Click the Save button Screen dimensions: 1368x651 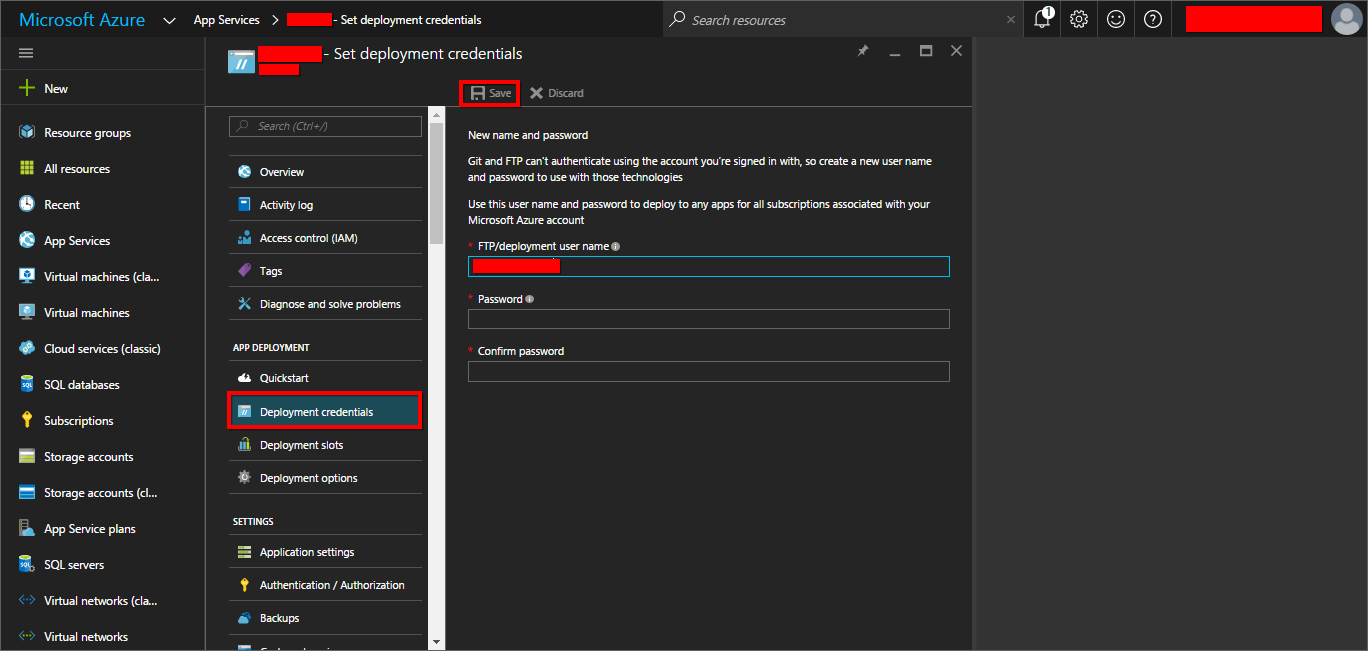coord(490,93)
